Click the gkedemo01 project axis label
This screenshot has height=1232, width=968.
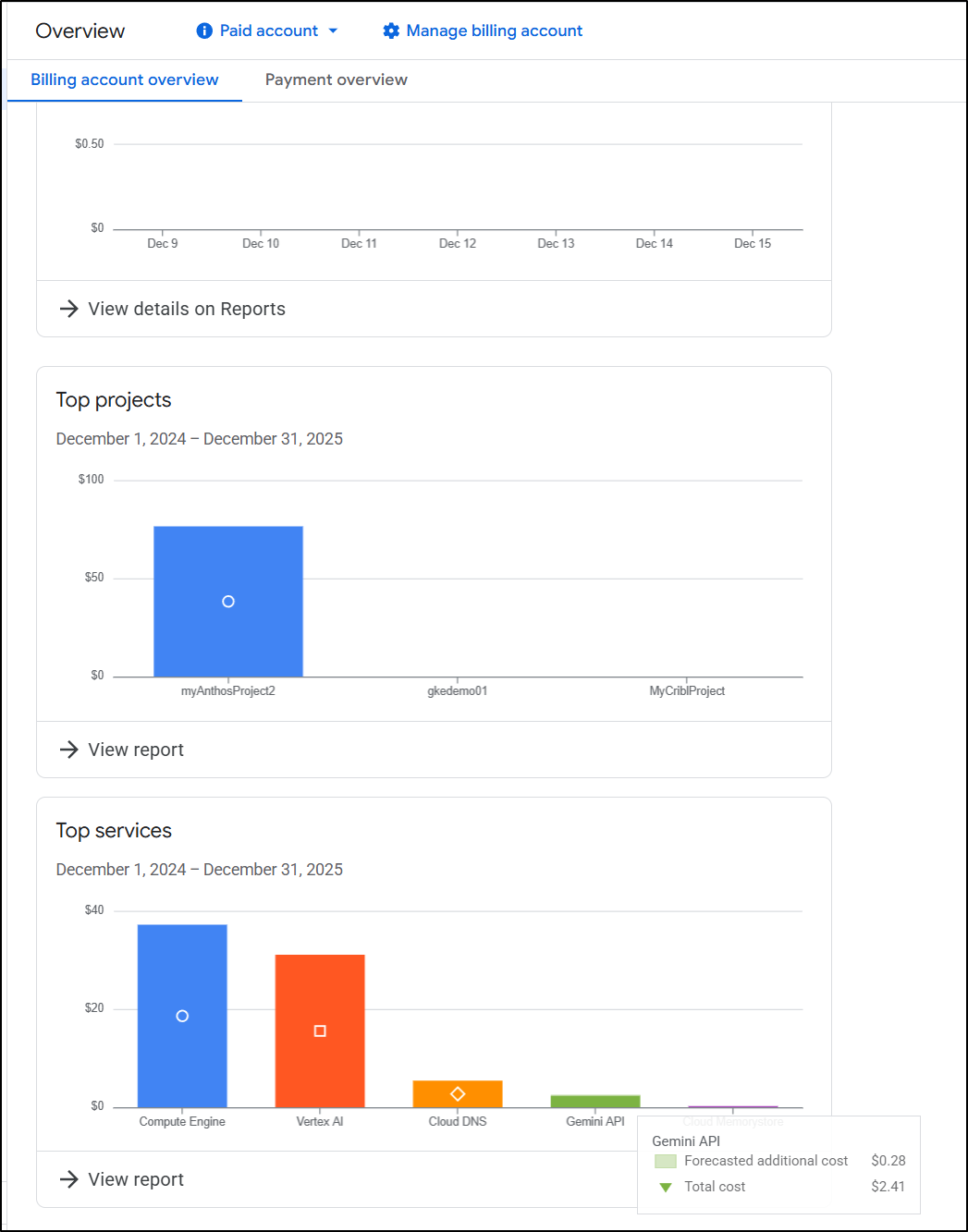click(x=457, y=691)
